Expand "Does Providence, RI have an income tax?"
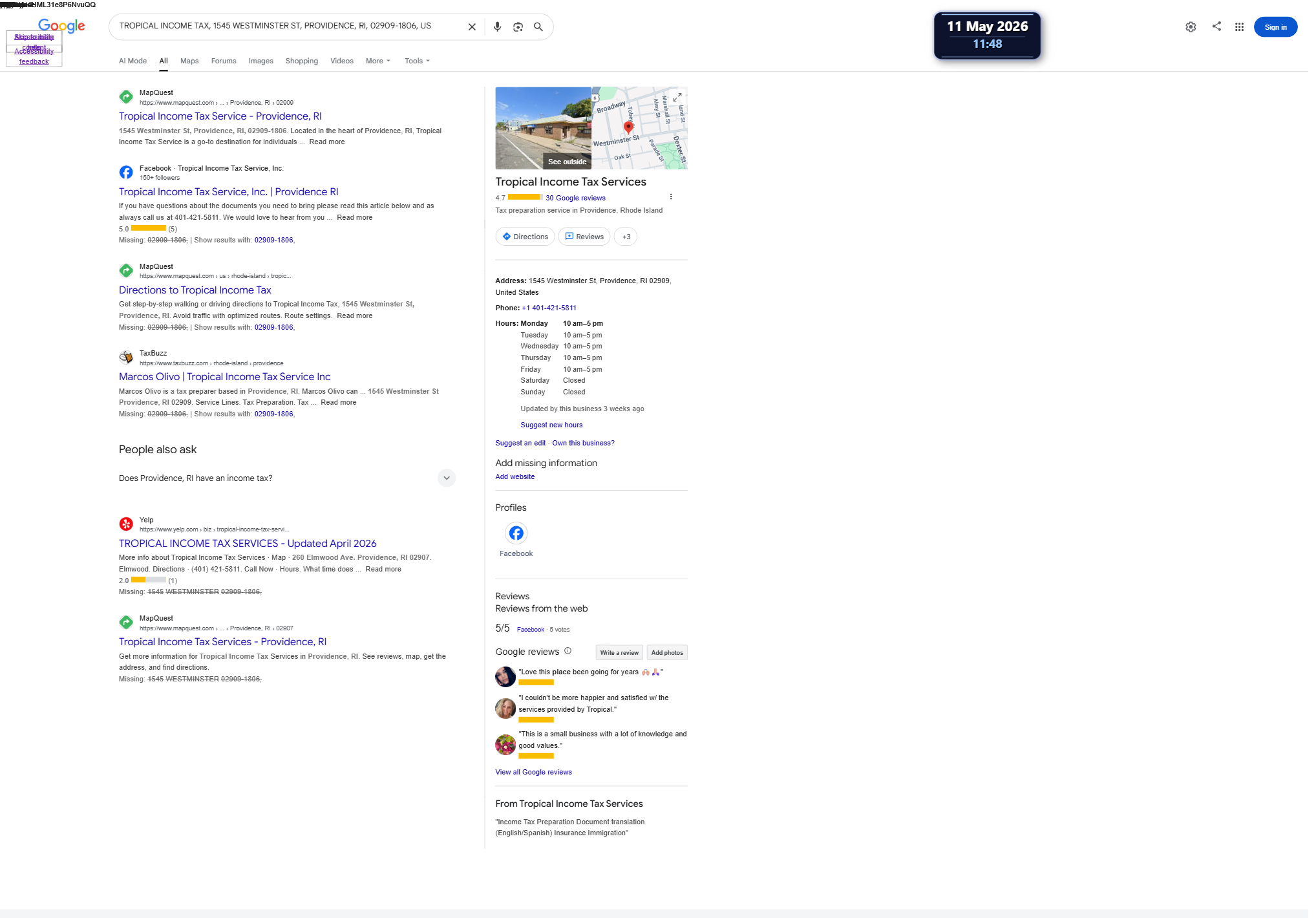The image size is (1316, 918). pos(287,478)
